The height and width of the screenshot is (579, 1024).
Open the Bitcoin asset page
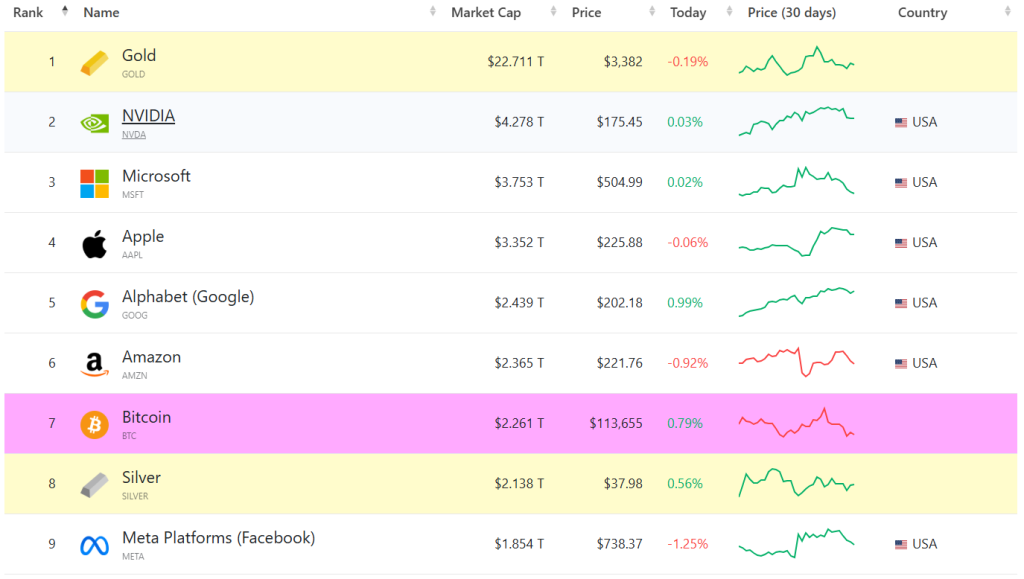[146, 418]
